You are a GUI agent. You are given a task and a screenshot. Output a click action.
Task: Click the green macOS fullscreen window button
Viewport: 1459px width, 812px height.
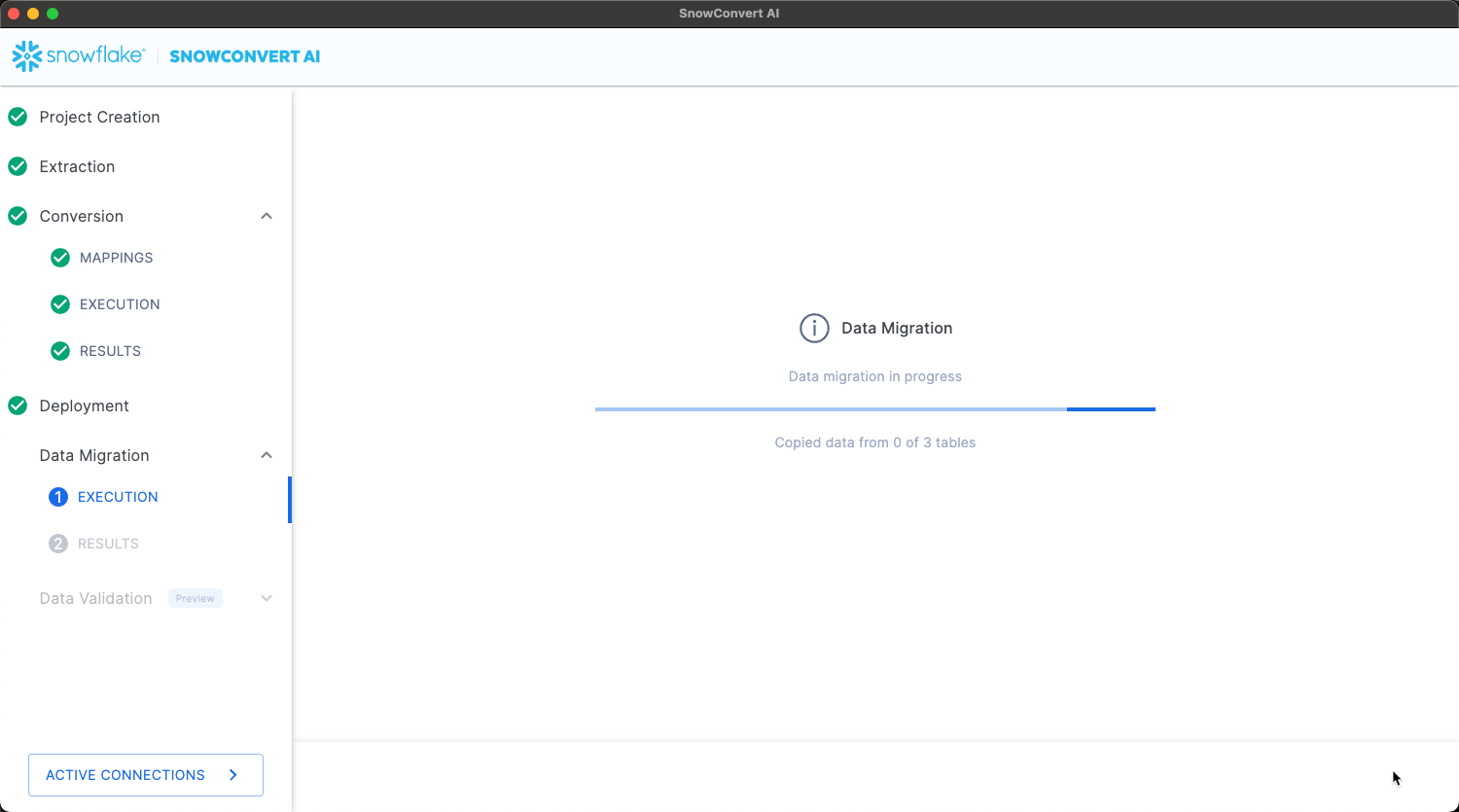pos(53,14)
